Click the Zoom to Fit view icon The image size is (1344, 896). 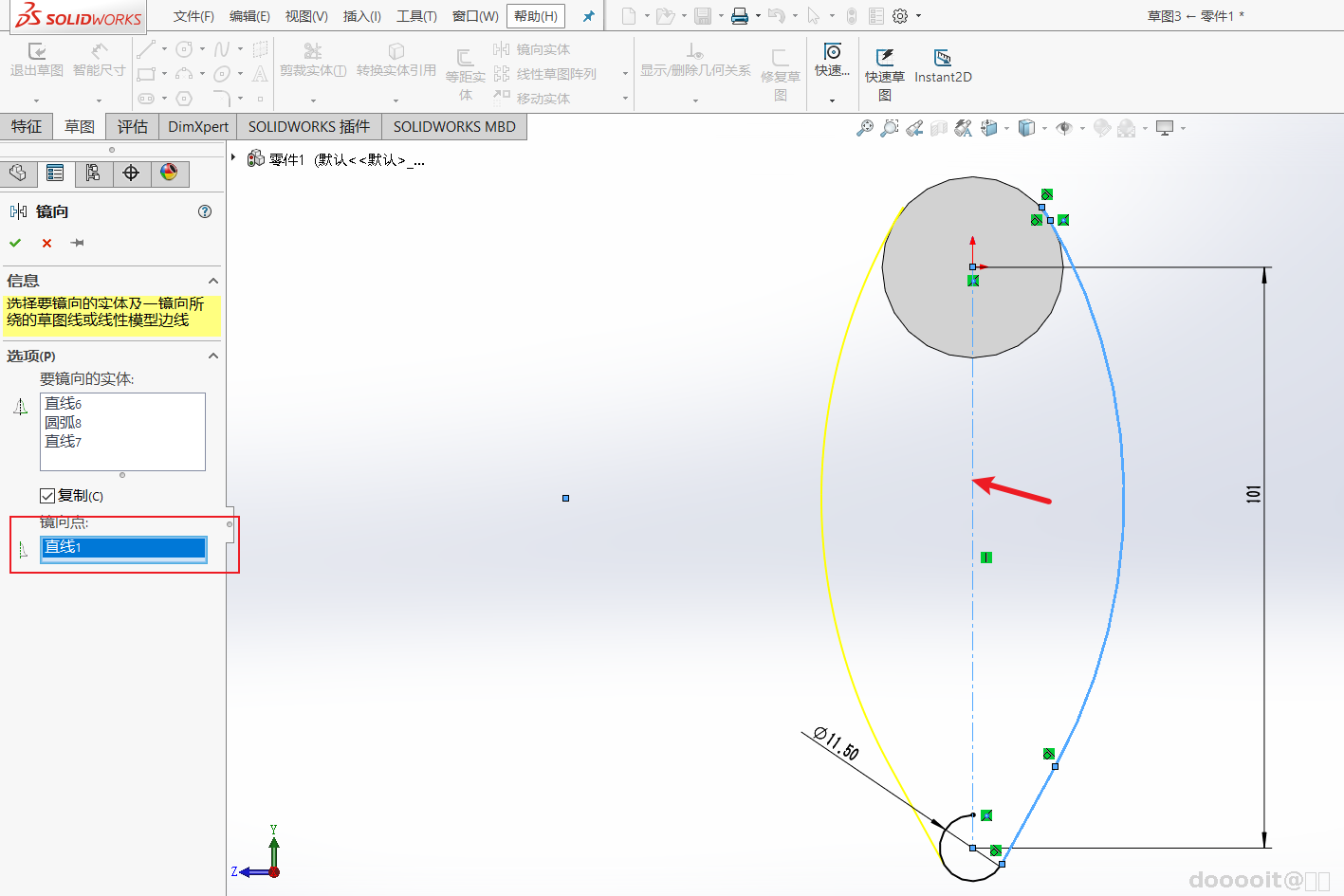coord(864,128)
